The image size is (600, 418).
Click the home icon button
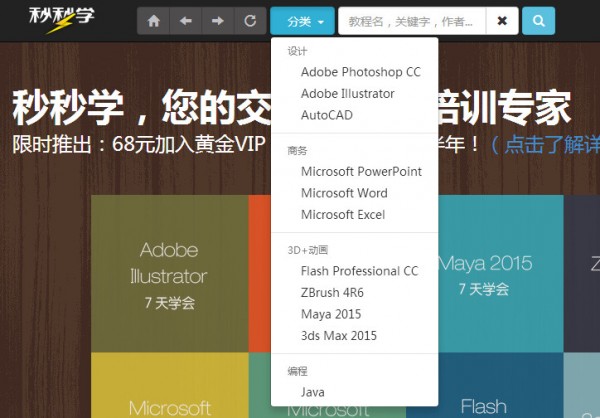coord(153,21)
